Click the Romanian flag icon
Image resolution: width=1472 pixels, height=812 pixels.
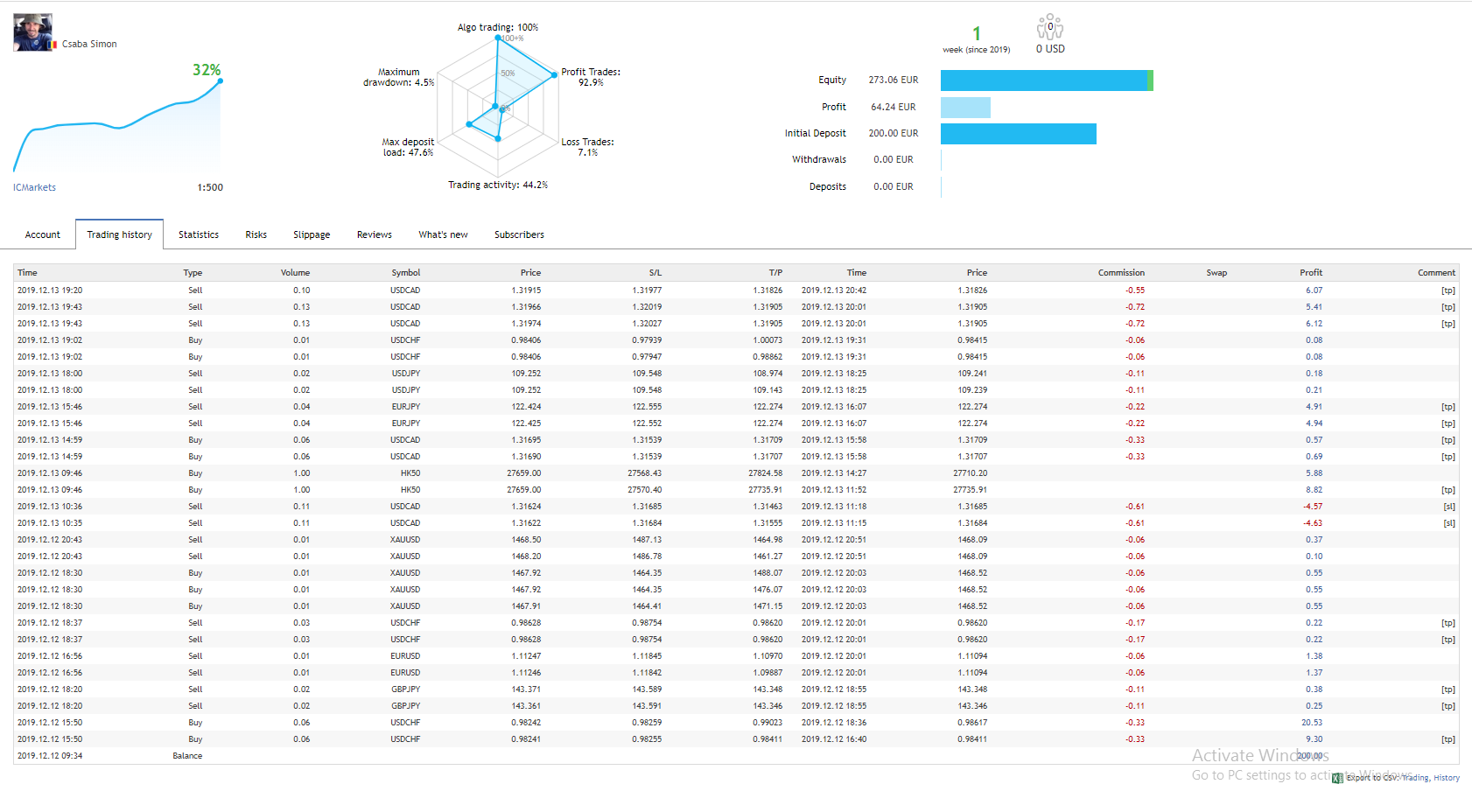click(55, 44)
